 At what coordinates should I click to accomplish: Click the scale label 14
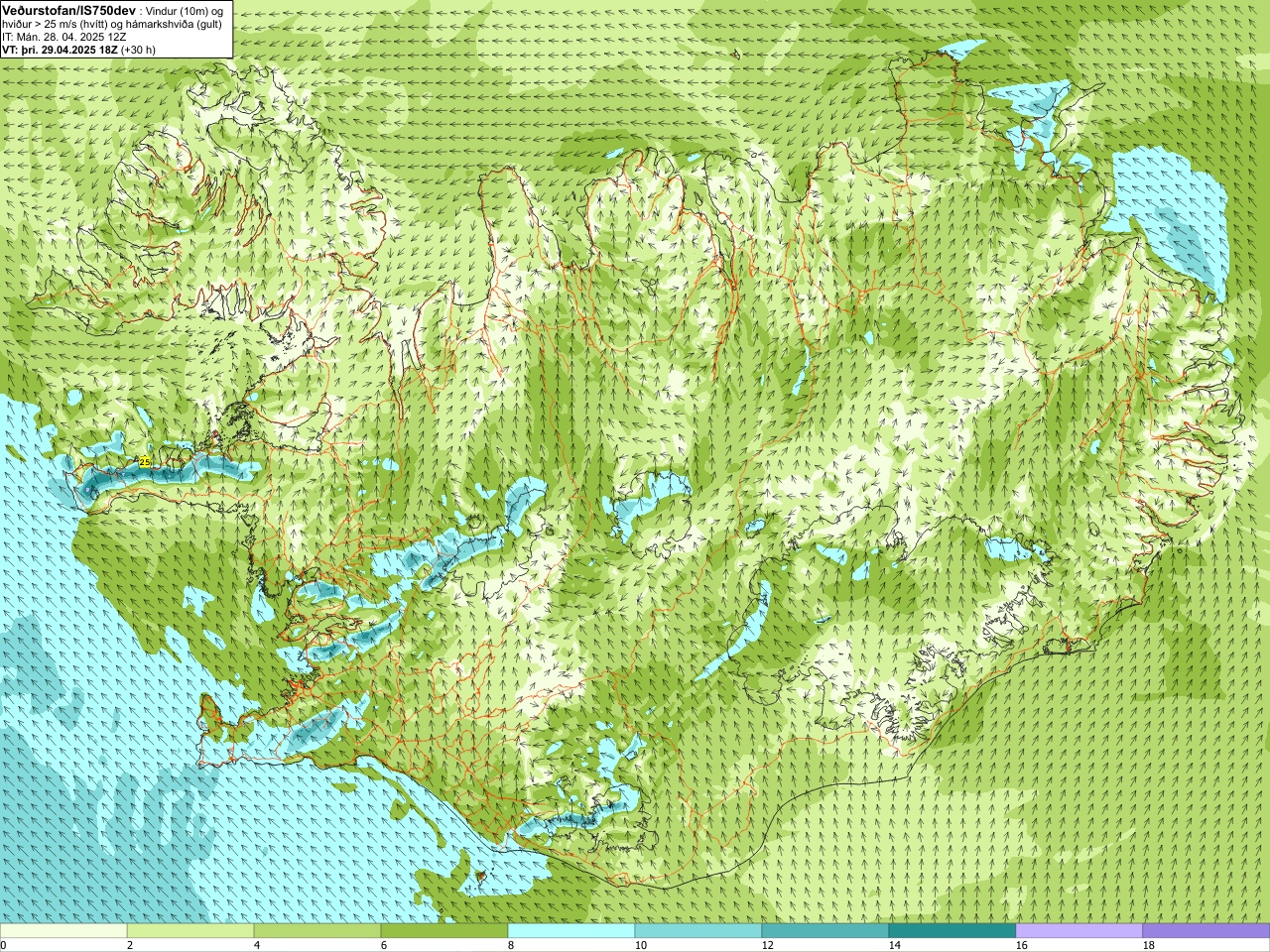click(x=894, y=946)
